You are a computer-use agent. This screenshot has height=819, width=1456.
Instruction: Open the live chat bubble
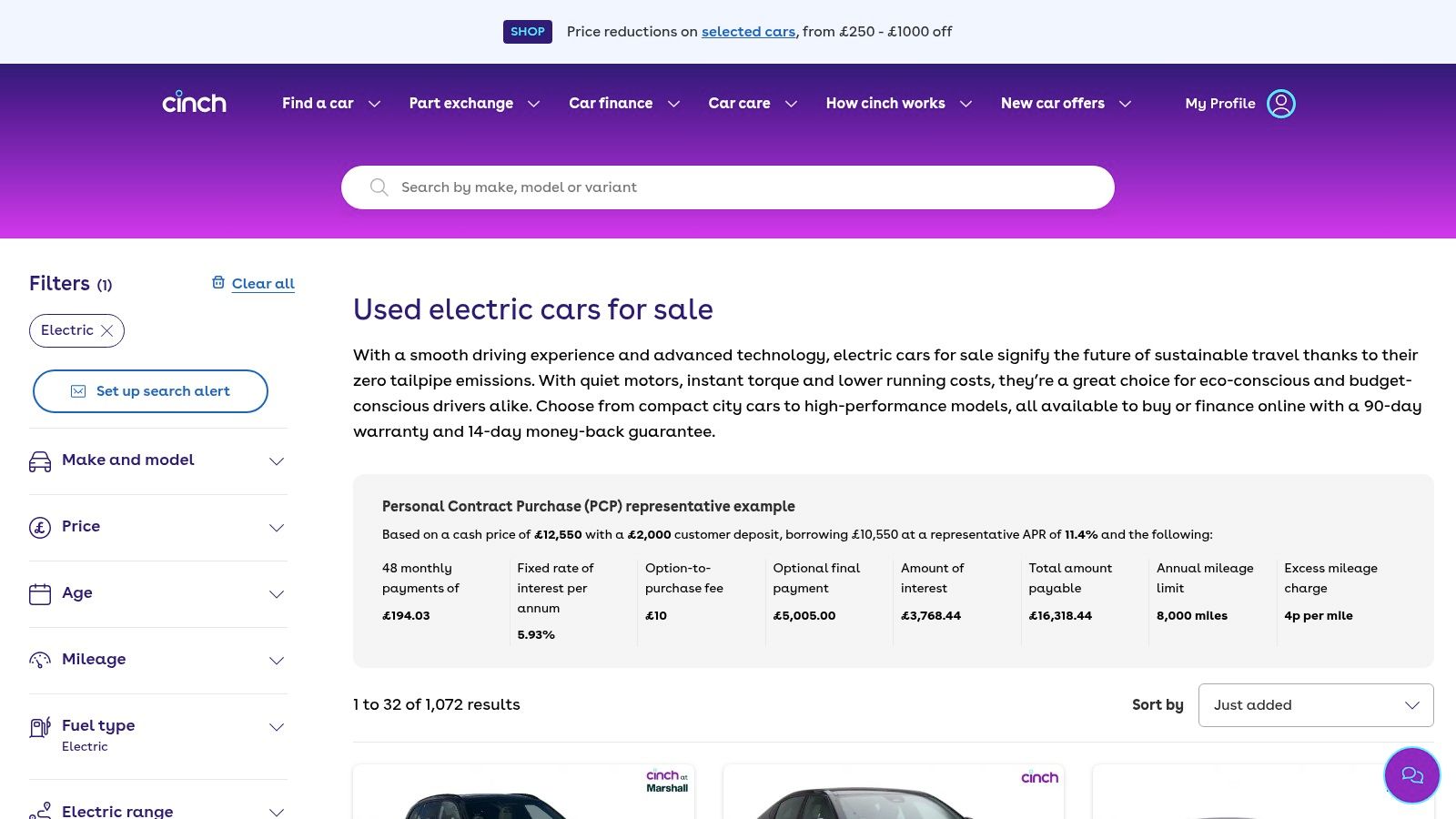click(1411, 775)
